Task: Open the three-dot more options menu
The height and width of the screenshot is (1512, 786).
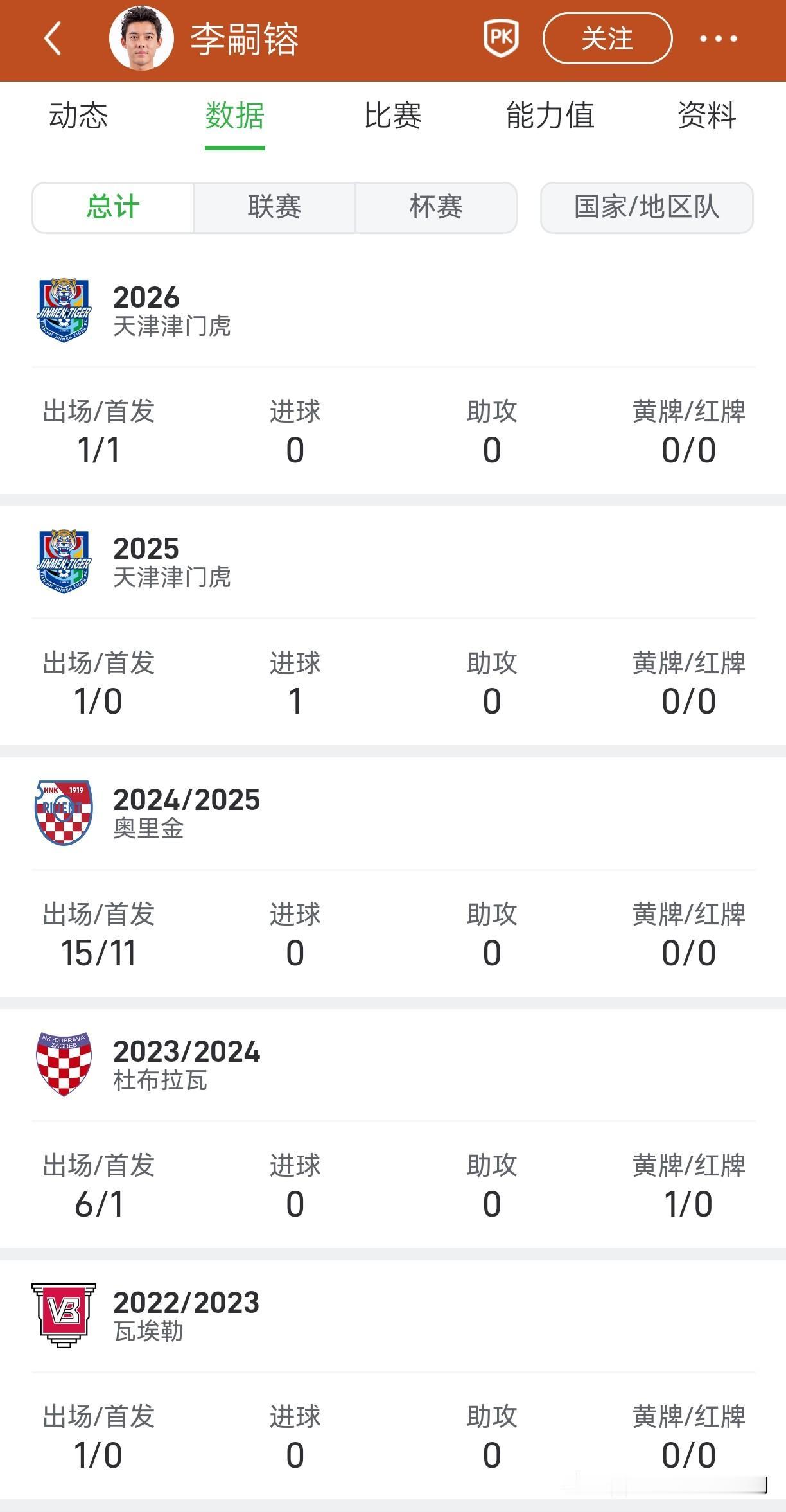Action: click(x=719, y=39)
